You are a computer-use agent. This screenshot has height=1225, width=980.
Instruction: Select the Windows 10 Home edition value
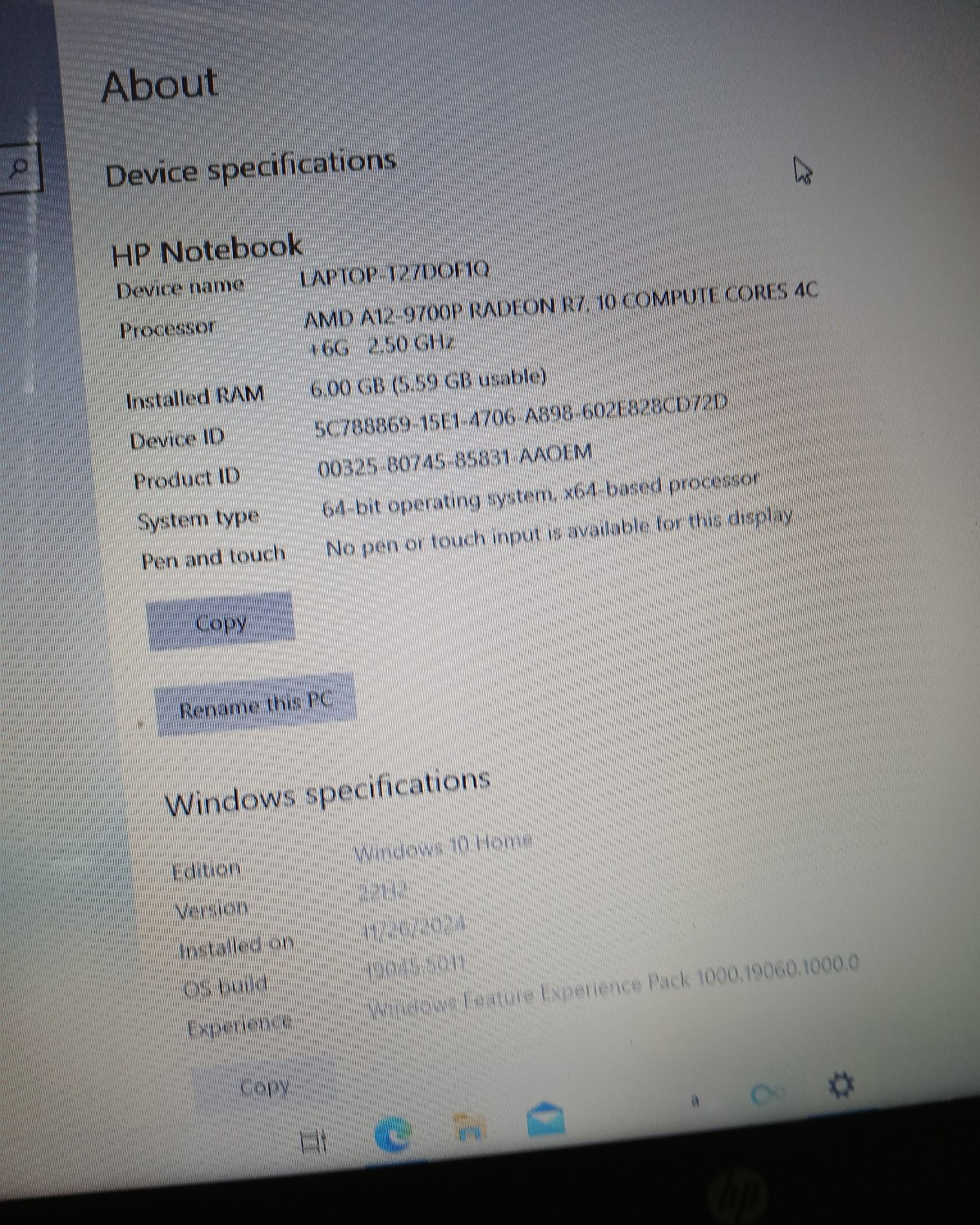click(444, 846)
